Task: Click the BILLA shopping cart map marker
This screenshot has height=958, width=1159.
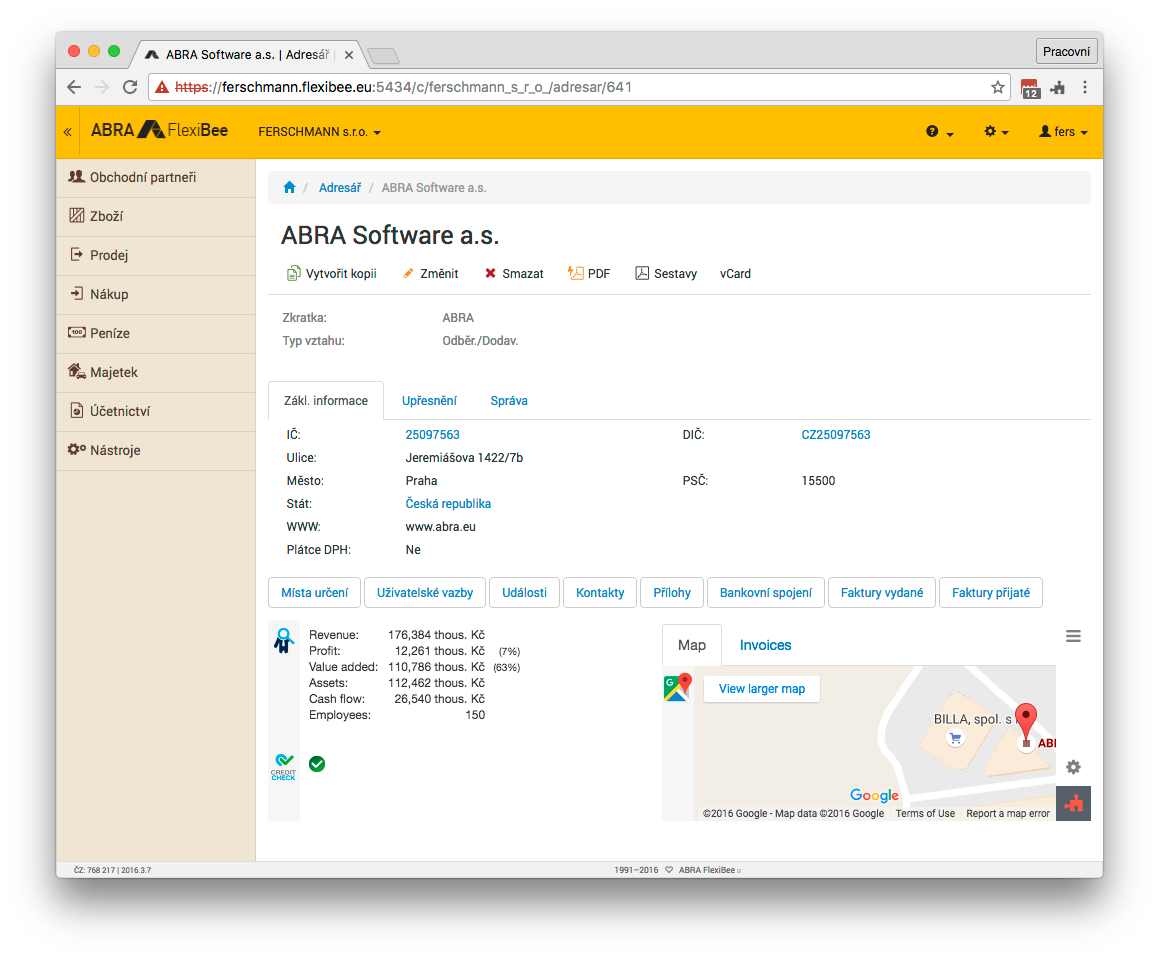Action: (x=956, y=738)
